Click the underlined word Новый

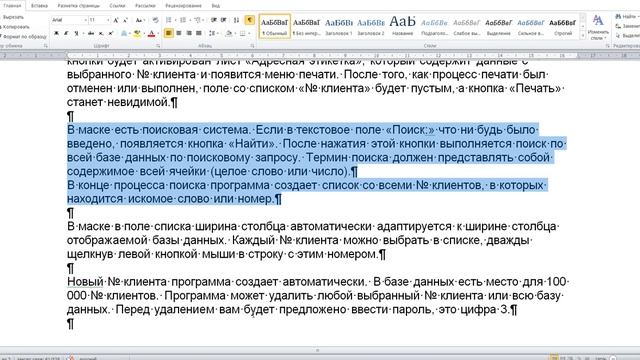(85, 282)
